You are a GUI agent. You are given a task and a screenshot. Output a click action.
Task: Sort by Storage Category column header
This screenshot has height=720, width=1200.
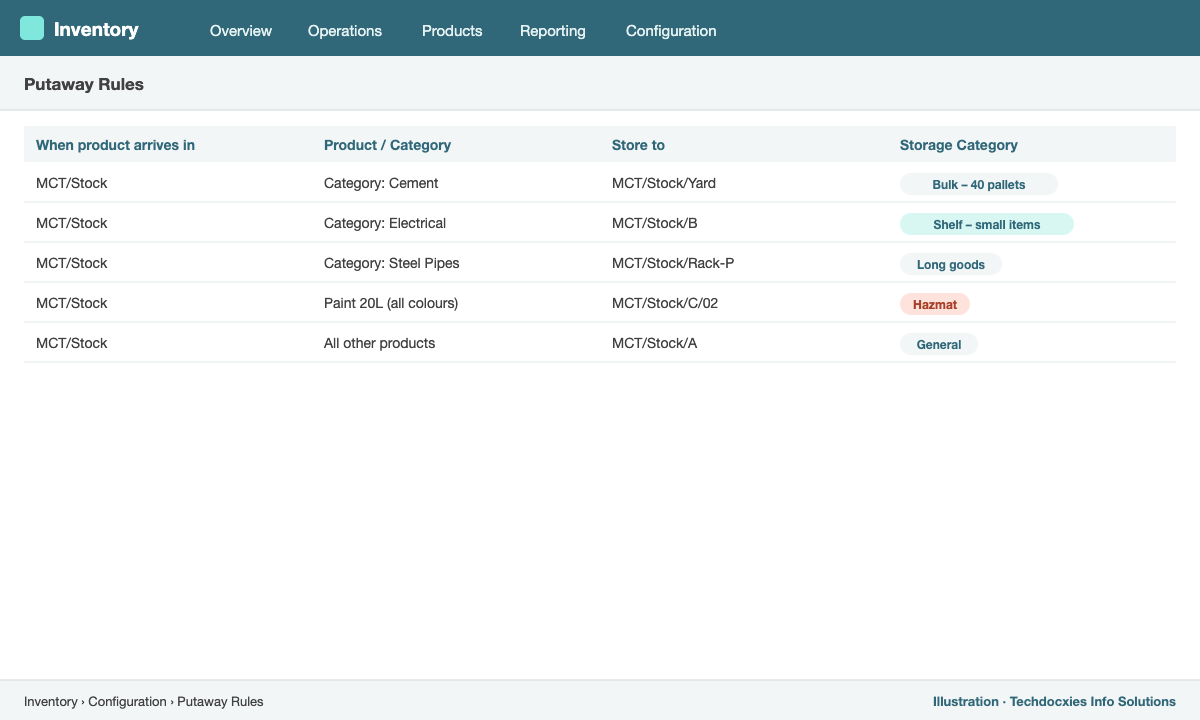(x=959, y=145)
